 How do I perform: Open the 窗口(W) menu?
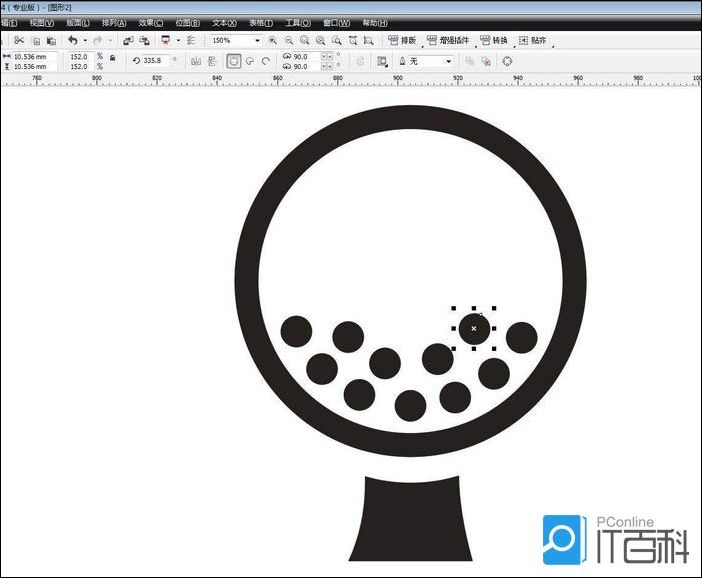coord(337,23)
